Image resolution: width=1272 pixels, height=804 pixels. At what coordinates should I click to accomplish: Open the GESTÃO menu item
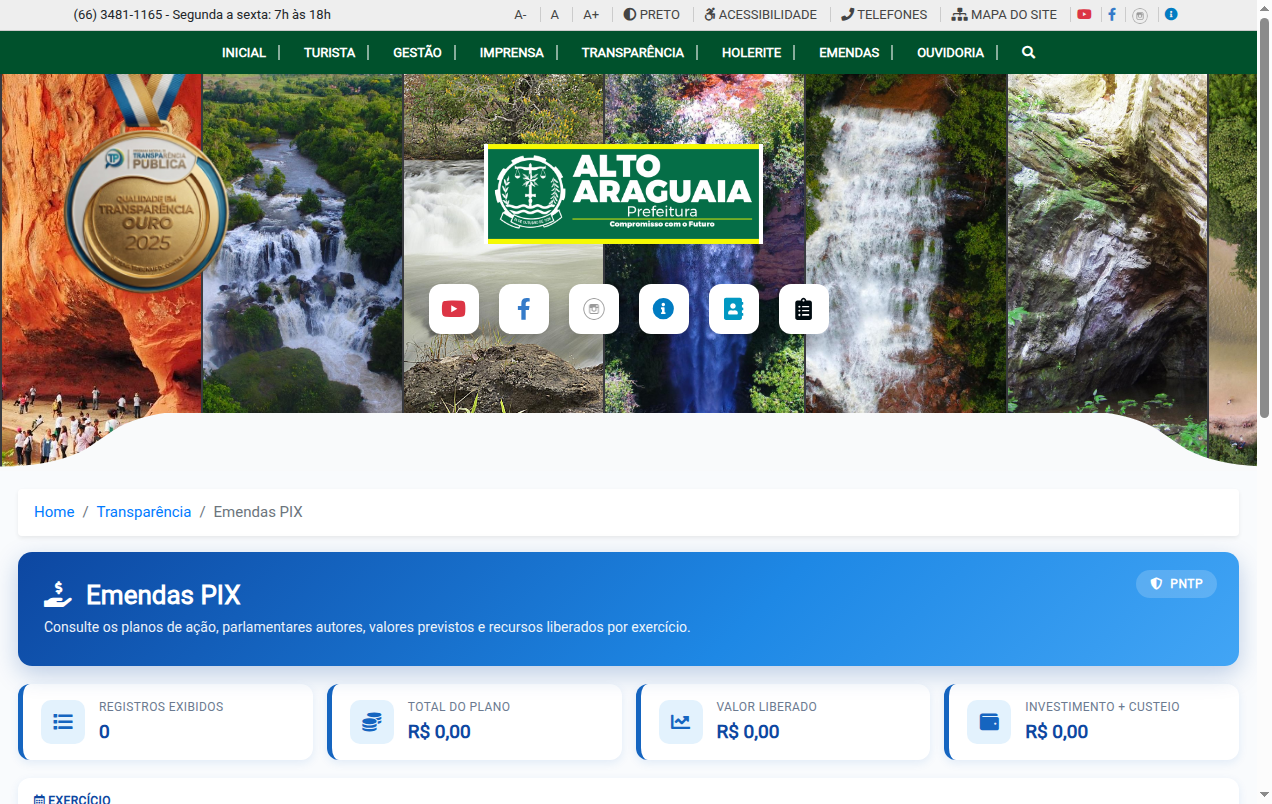click(417, 52)
